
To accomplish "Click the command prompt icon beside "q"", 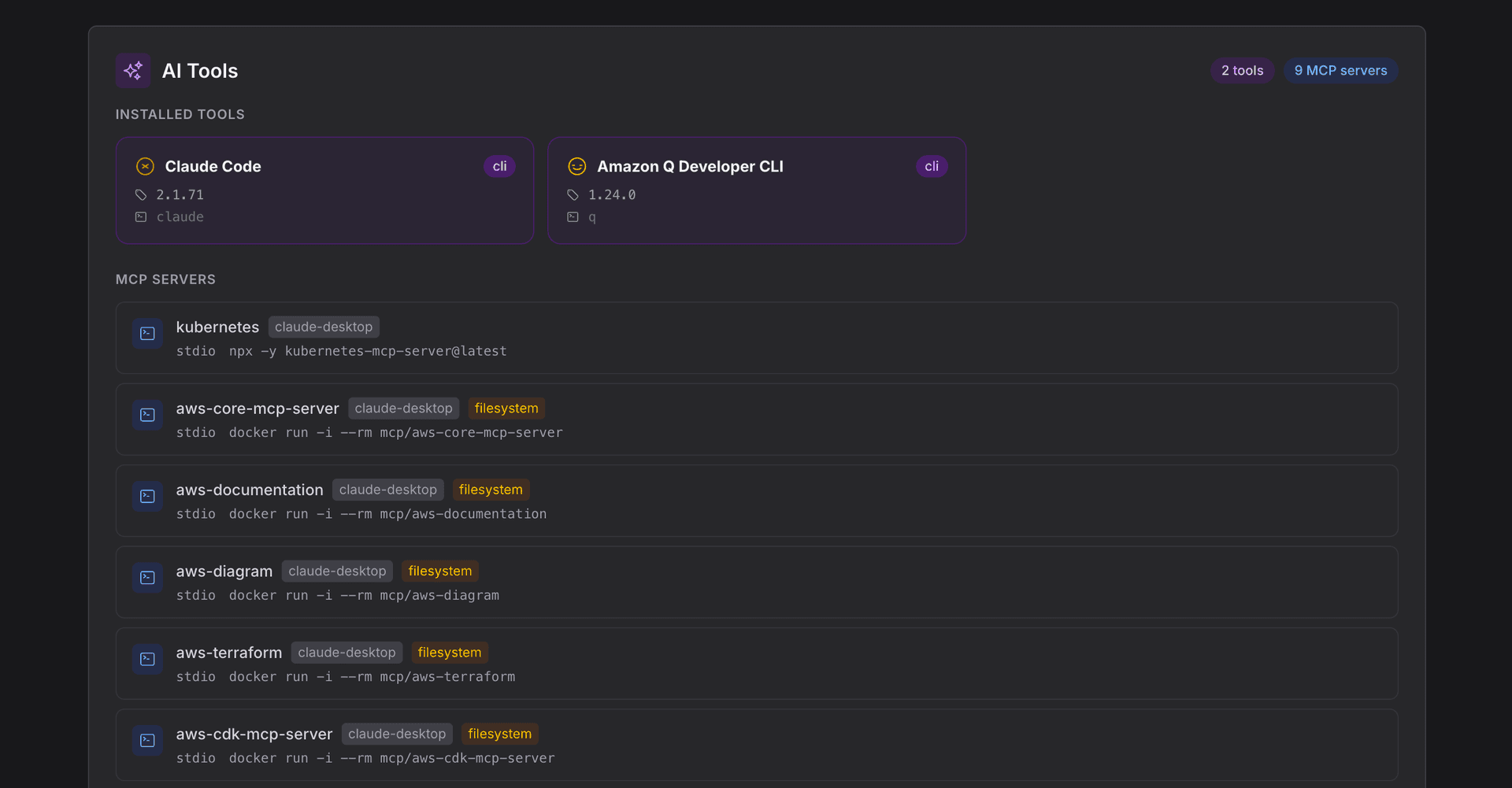I will coord(573,217).
